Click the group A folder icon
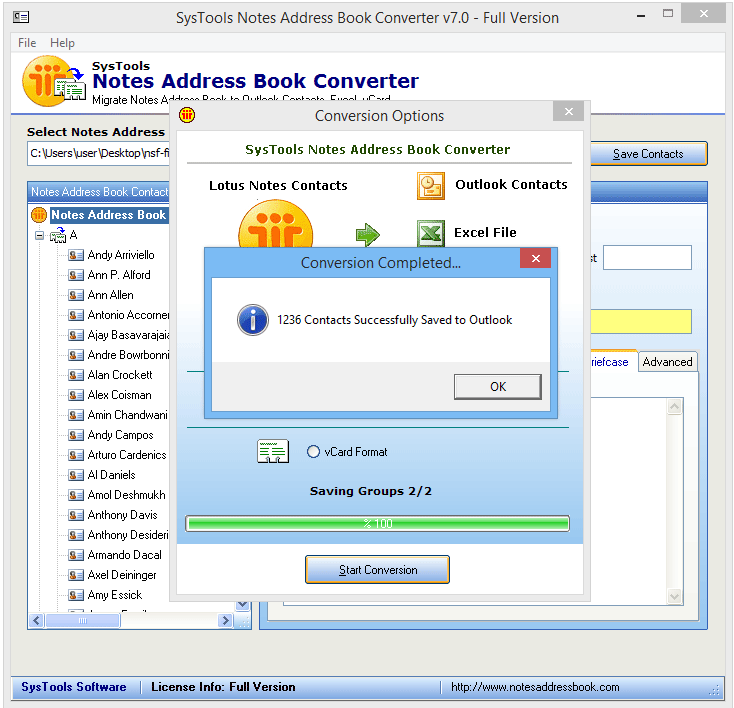The image size is (734, 708). pyautogui.click(x=58, y=235)
